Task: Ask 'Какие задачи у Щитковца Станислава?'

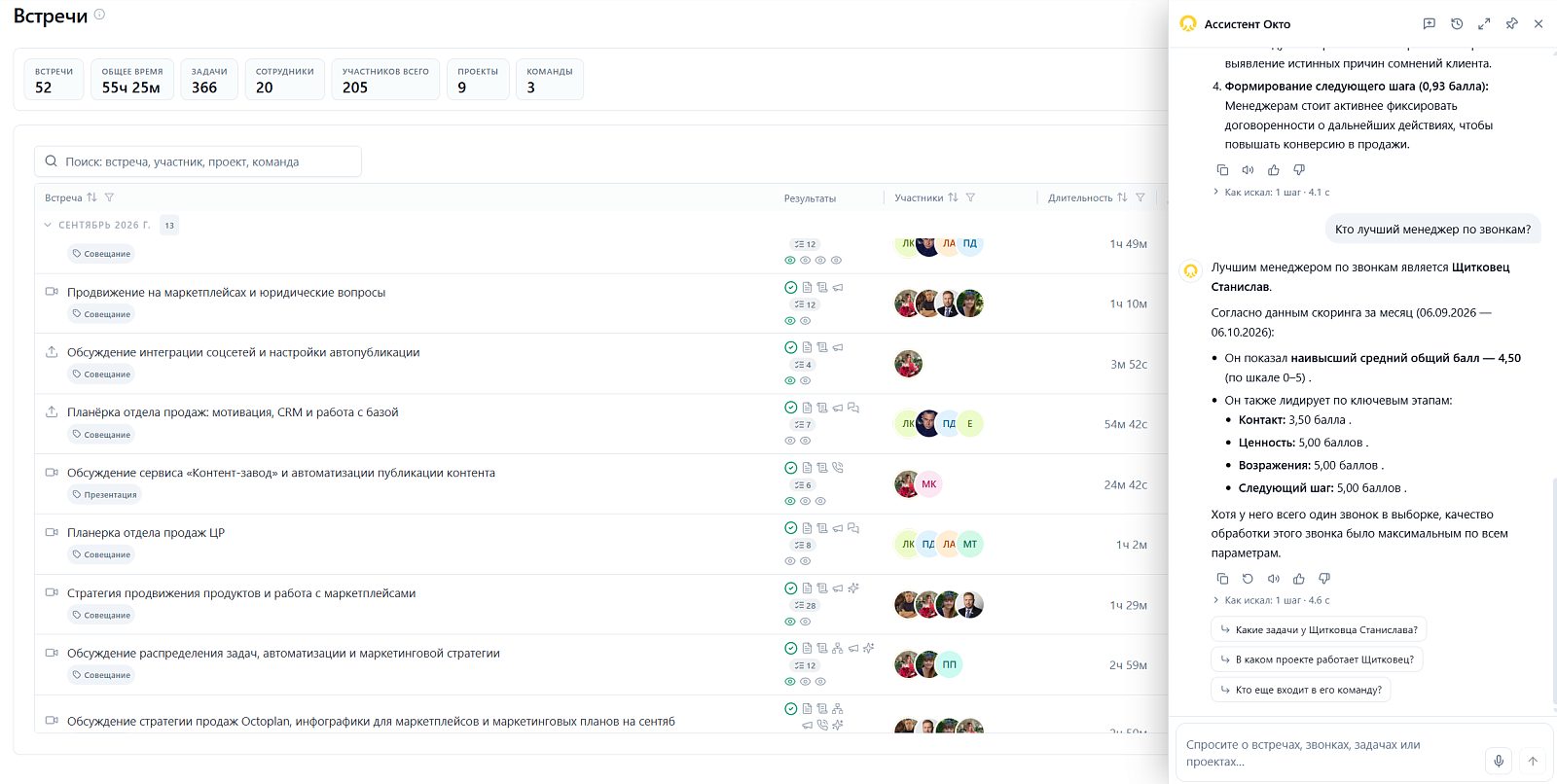Action: coord(1320,630)
